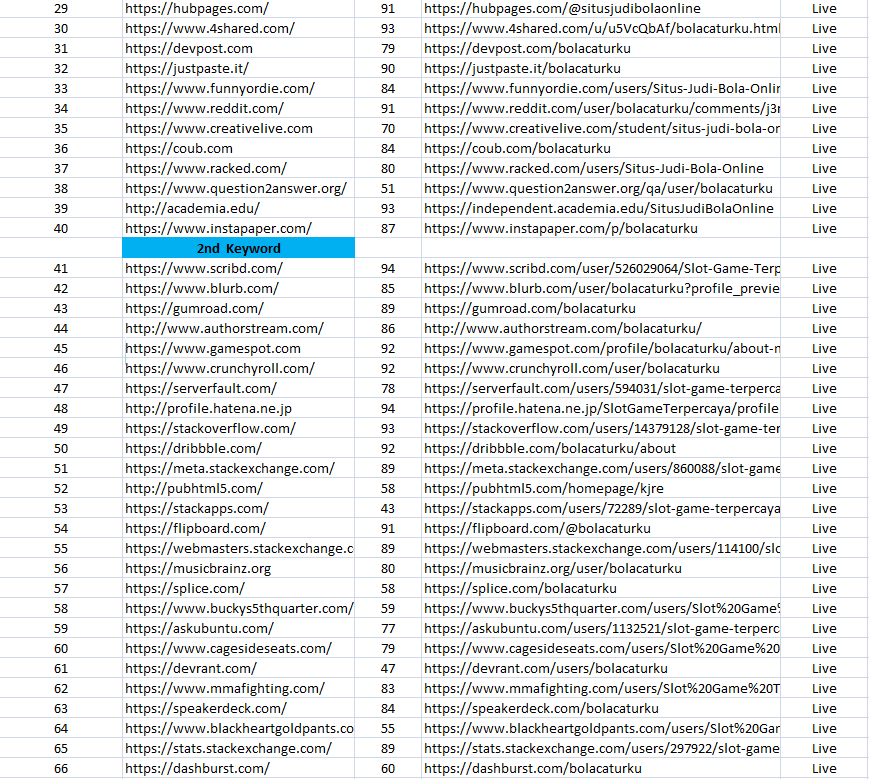The height and width of the screenshot is (779, 869).
Task: Select the https://askubuntu.com/ cell
Action: coord(238,628)
